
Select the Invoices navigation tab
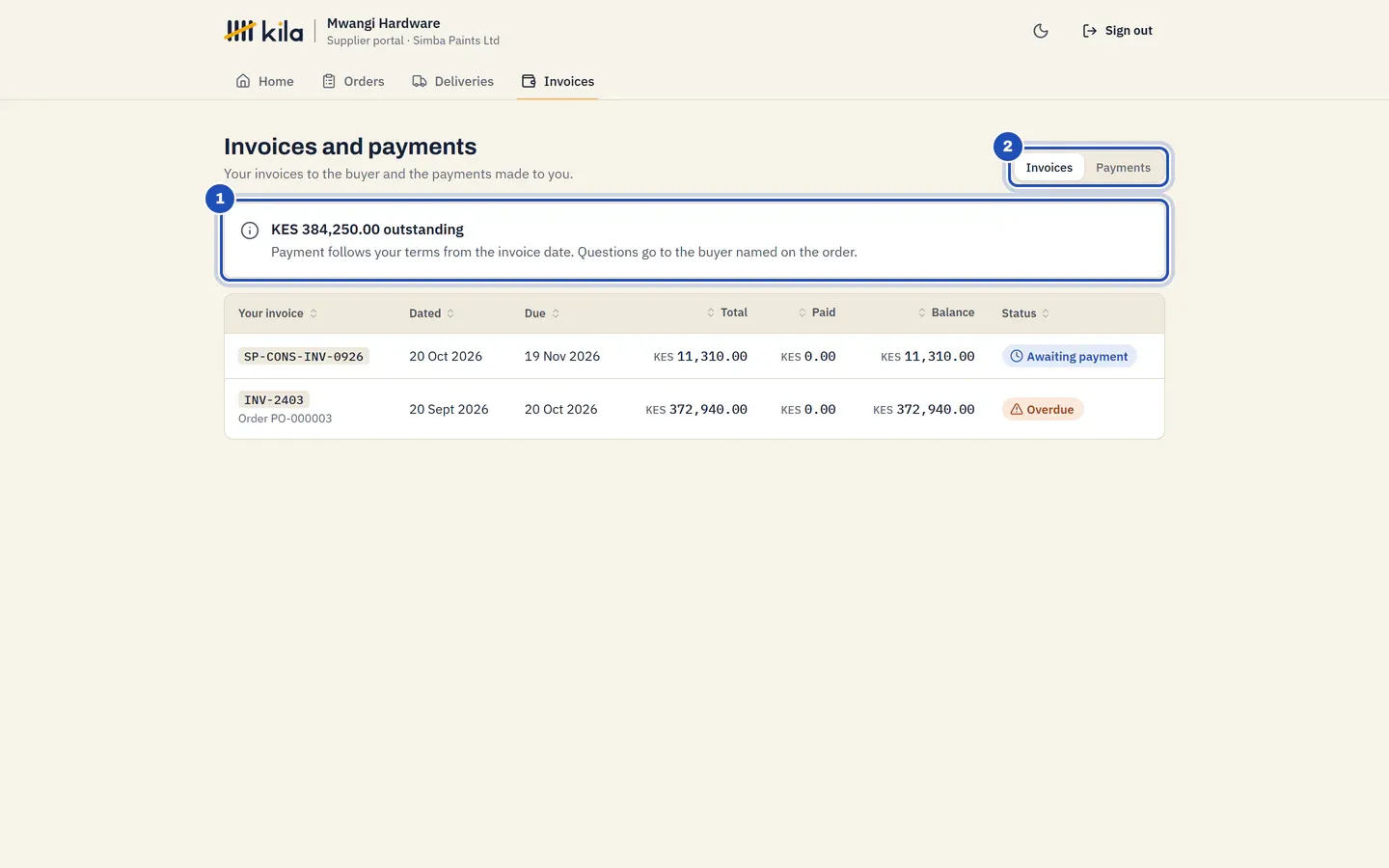pos(558,81)
